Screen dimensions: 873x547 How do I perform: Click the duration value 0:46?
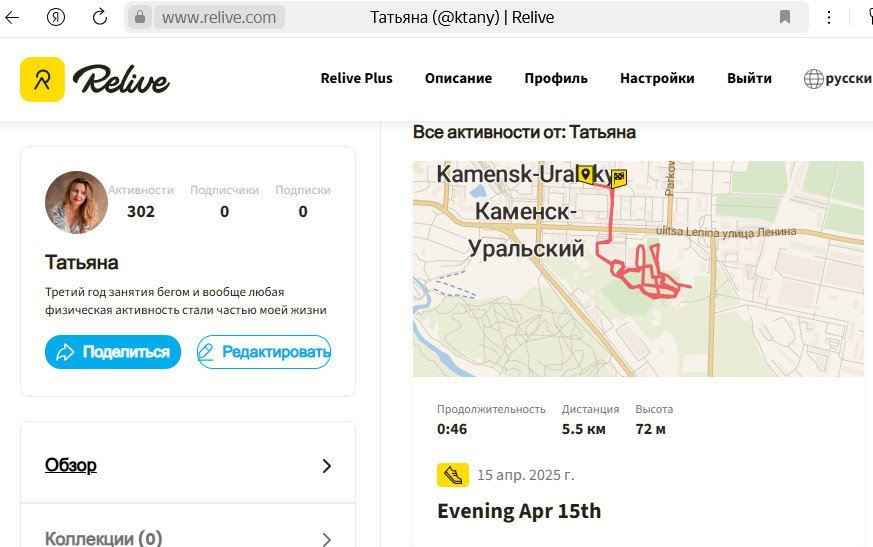click(x=452, y=429)
